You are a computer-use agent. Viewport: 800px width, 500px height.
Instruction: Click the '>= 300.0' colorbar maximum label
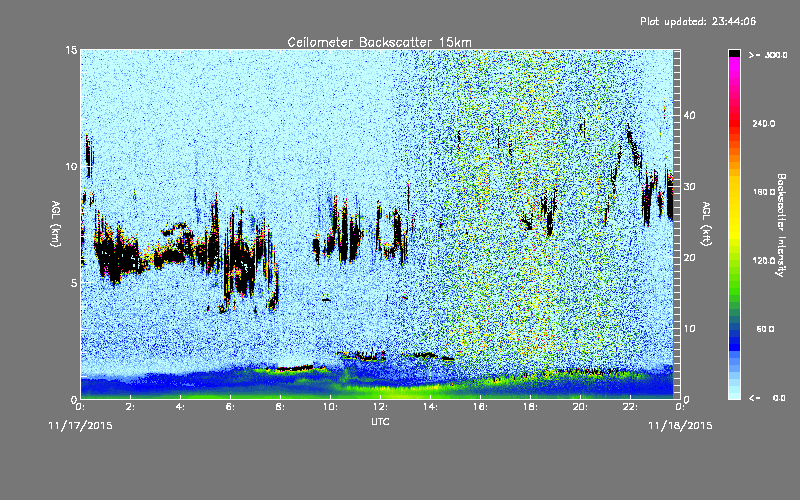(768, 55)
